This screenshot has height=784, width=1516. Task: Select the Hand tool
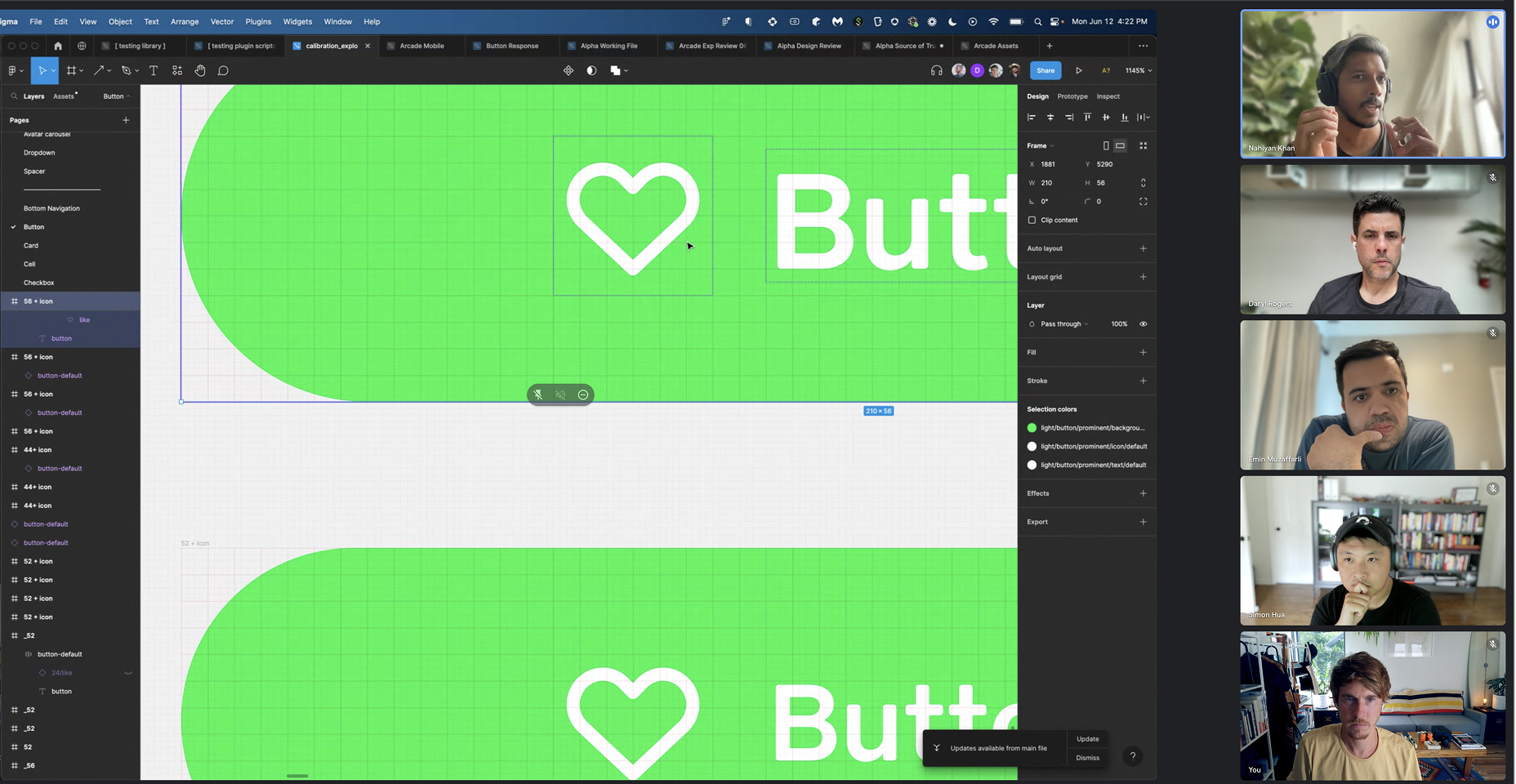[200, 71]
